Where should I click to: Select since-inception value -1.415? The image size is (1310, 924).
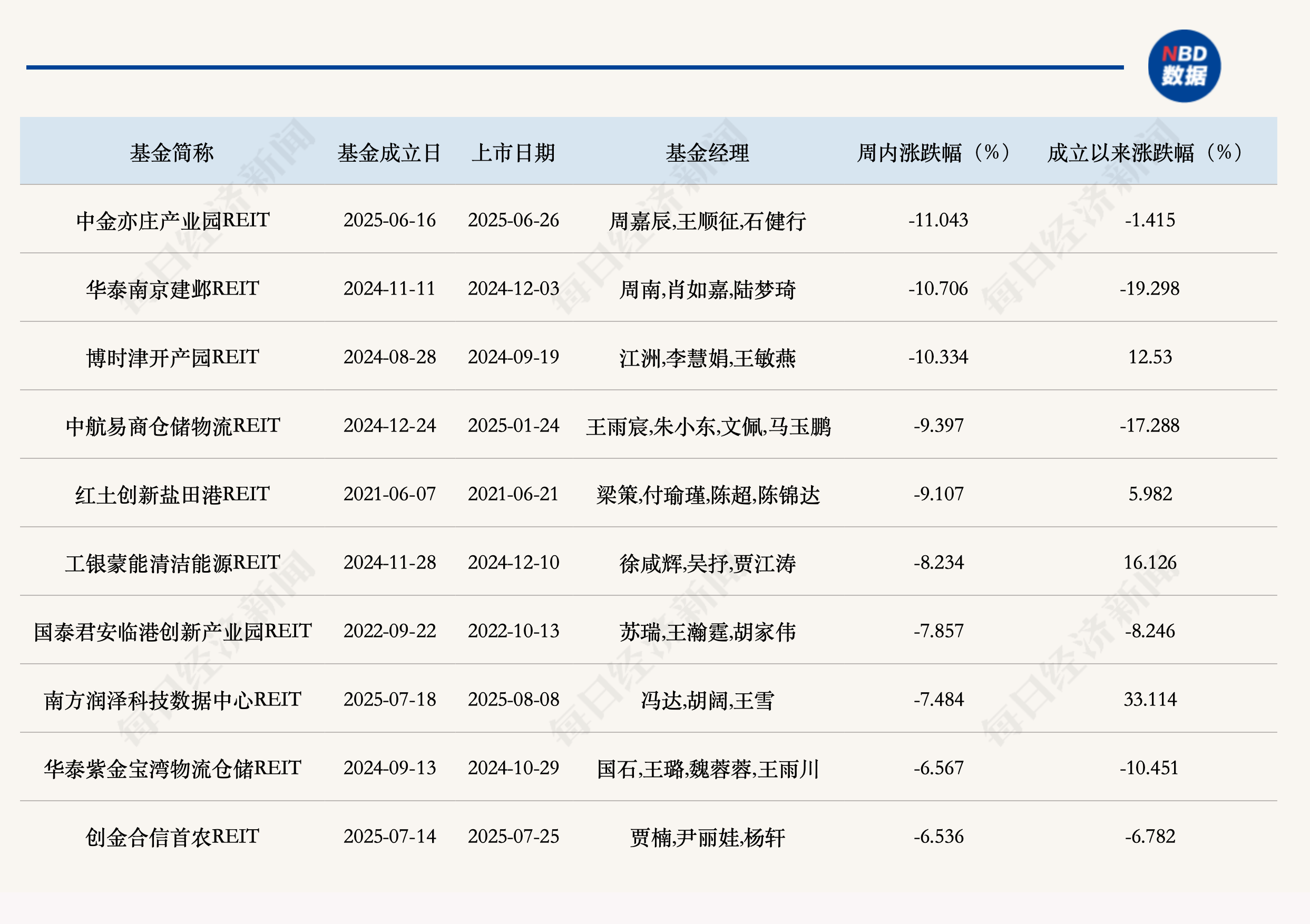(1150, 220)
